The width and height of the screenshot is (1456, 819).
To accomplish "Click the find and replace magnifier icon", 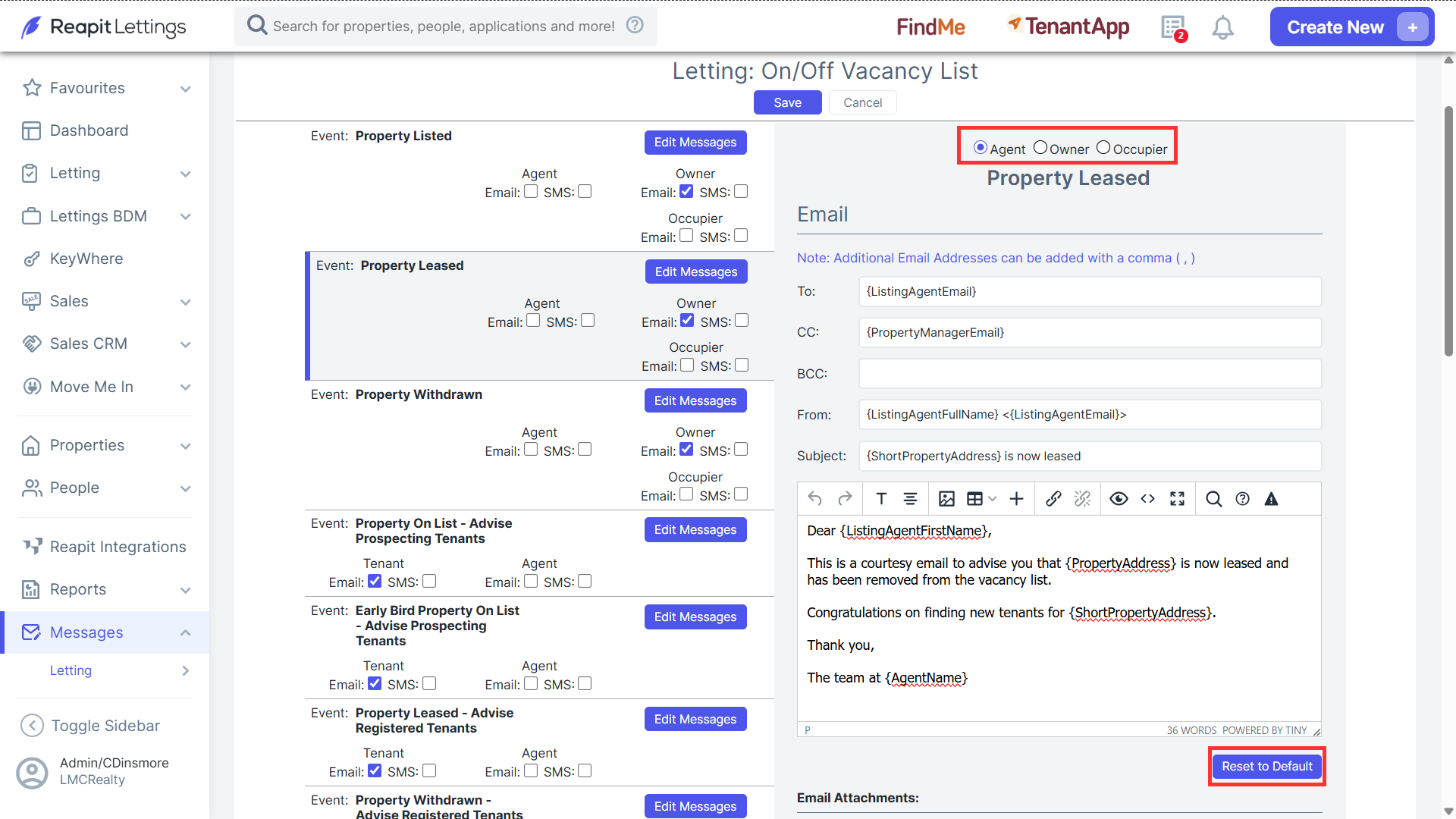I will click(1213, 499).
